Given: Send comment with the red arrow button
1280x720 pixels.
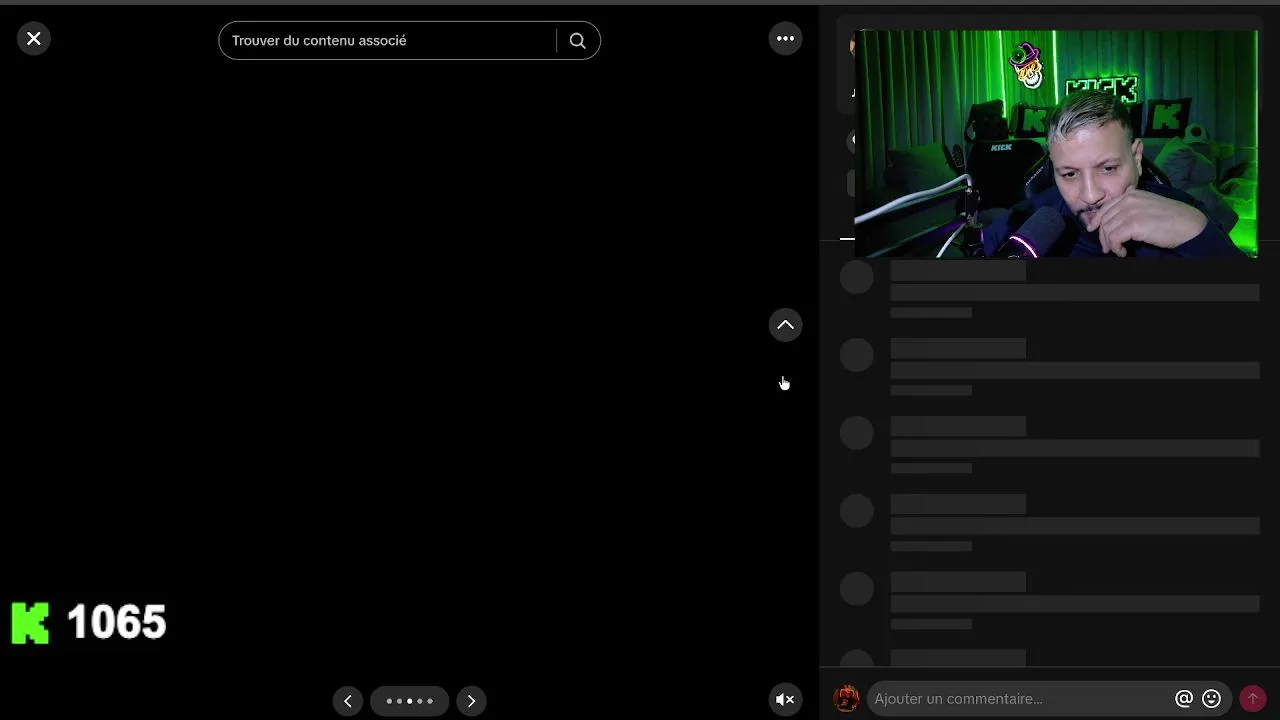Looking at the screenshot, I should coord(1252,699).
